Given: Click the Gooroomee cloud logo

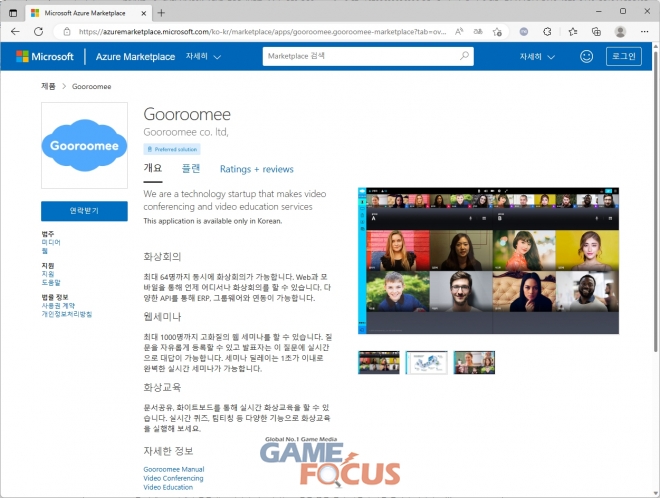Looking at the screenshot, I should pos(84,145).
